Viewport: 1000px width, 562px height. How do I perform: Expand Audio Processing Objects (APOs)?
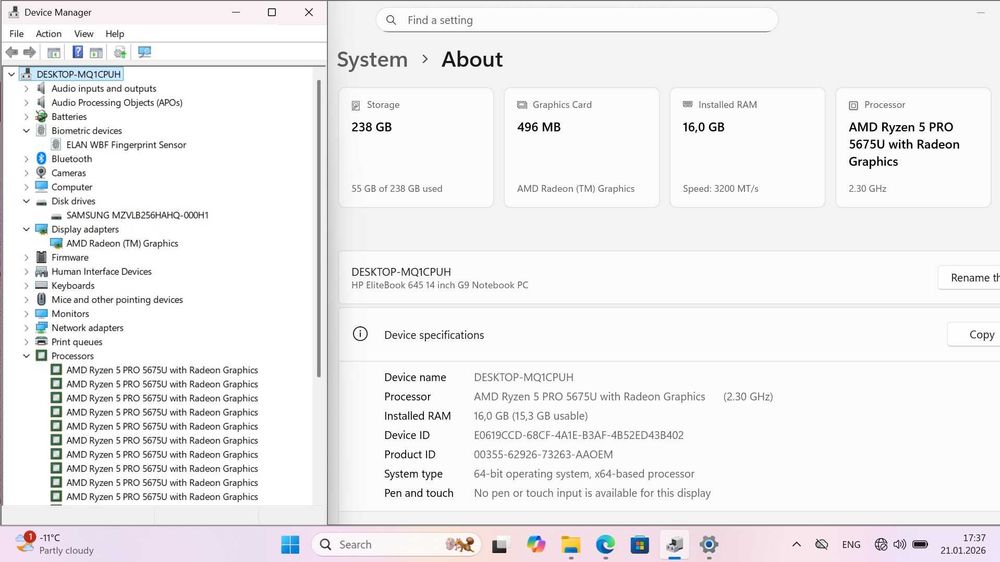coord(26,102)
